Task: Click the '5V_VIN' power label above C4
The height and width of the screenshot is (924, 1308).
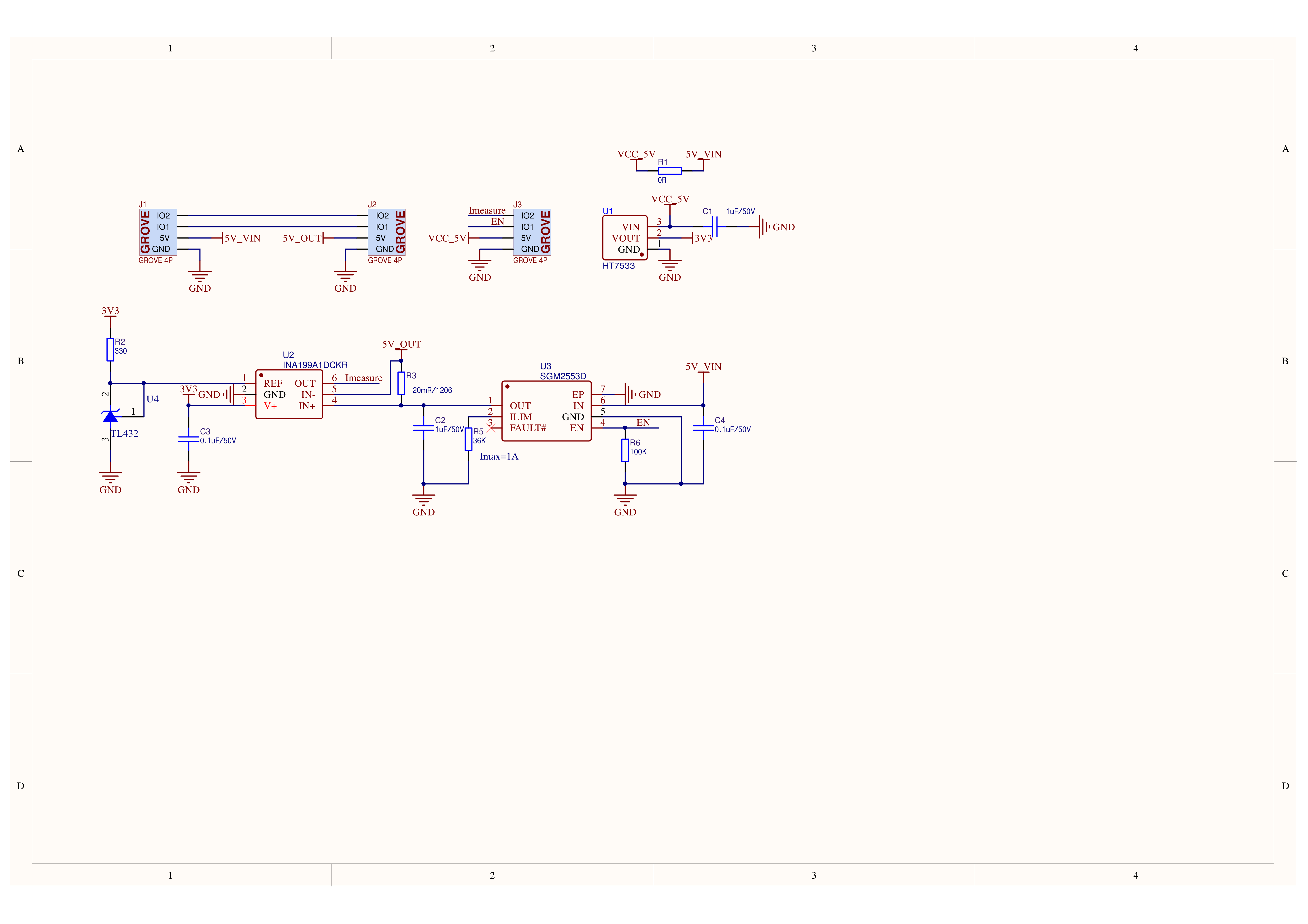Action: click(704, 367)
